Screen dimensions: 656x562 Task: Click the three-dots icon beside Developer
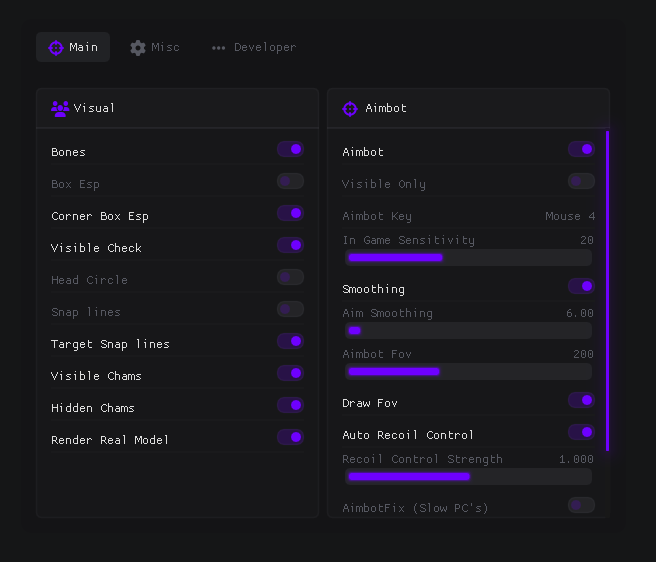(218, 48)
